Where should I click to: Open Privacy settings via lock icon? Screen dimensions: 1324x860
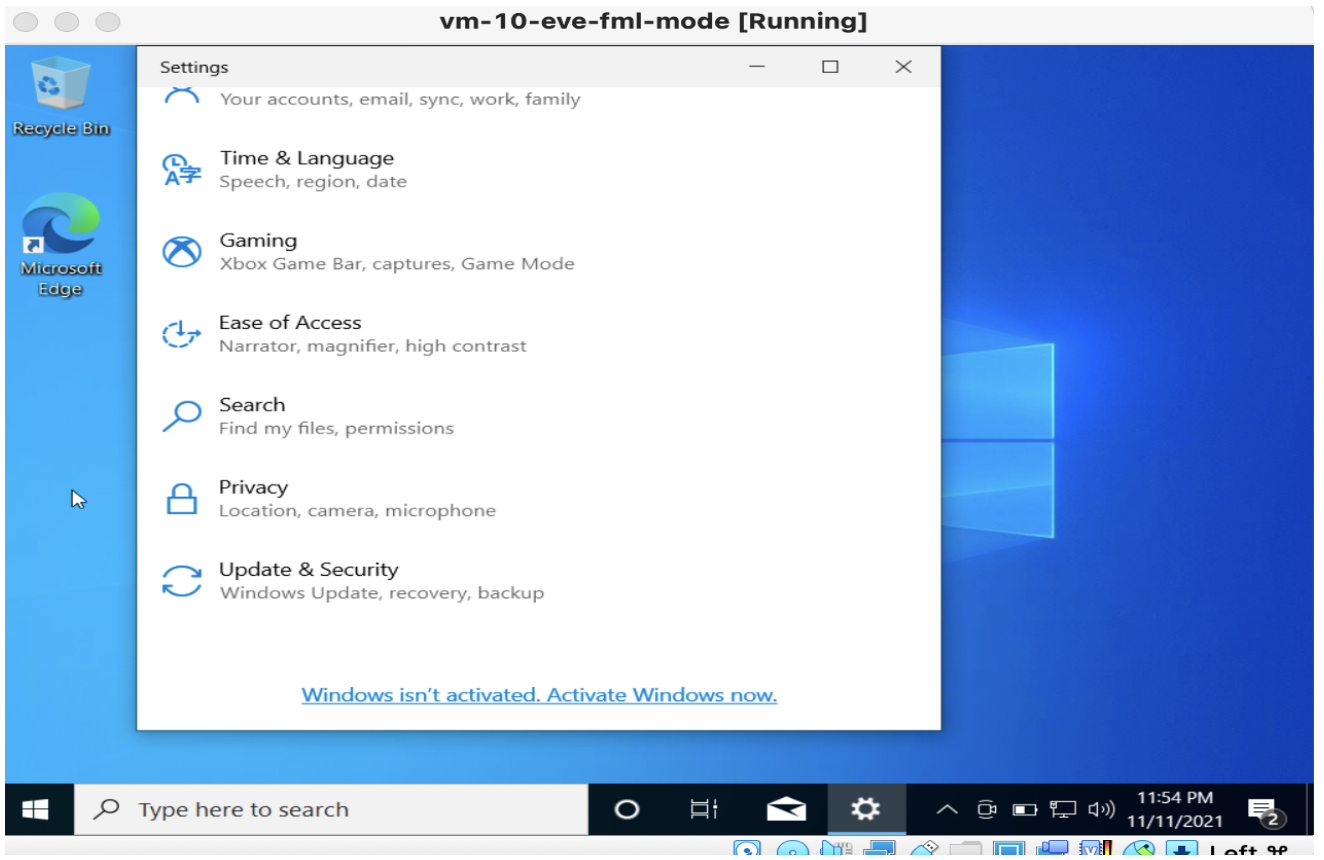[x=181, y=498]
